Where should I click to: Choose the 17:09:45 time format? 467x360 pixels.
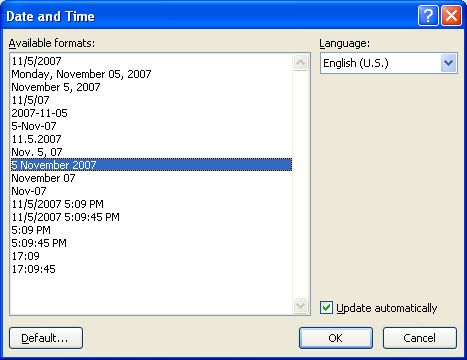pos(151,269)
